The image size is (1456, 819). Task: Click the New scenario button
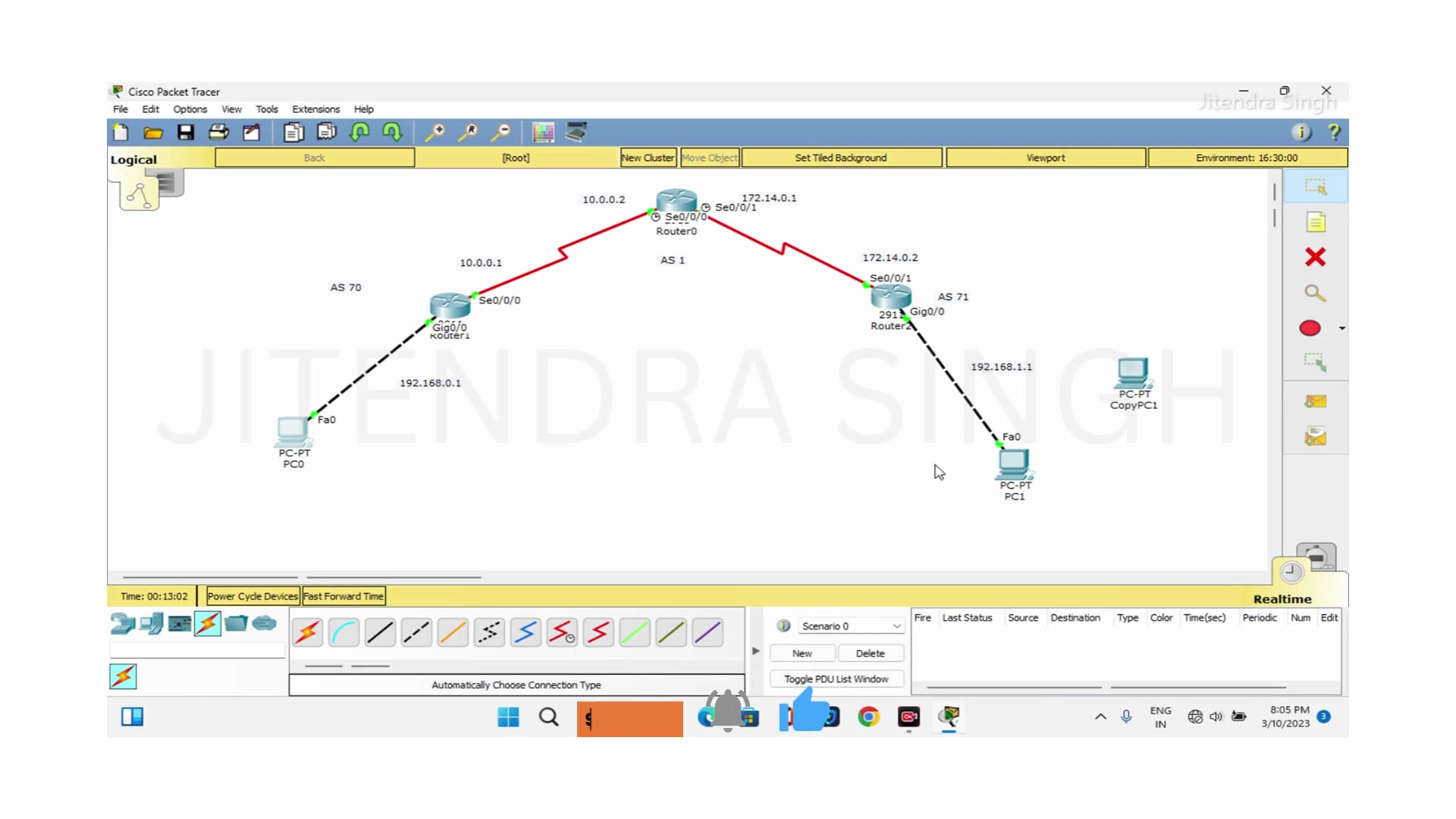[802, 653]
